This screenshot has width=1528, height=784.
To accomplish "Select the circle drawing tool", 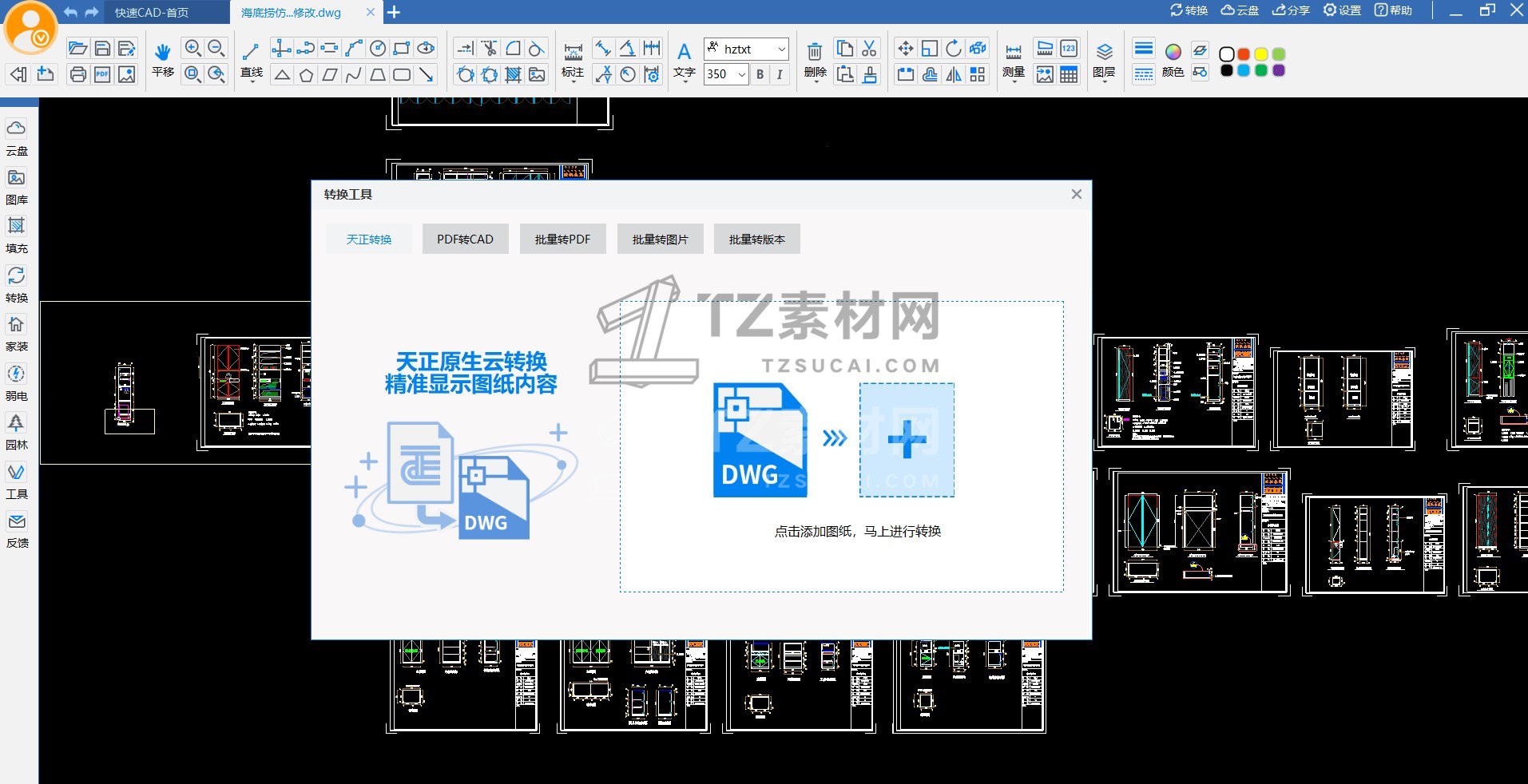I will (x=378, y=49).
